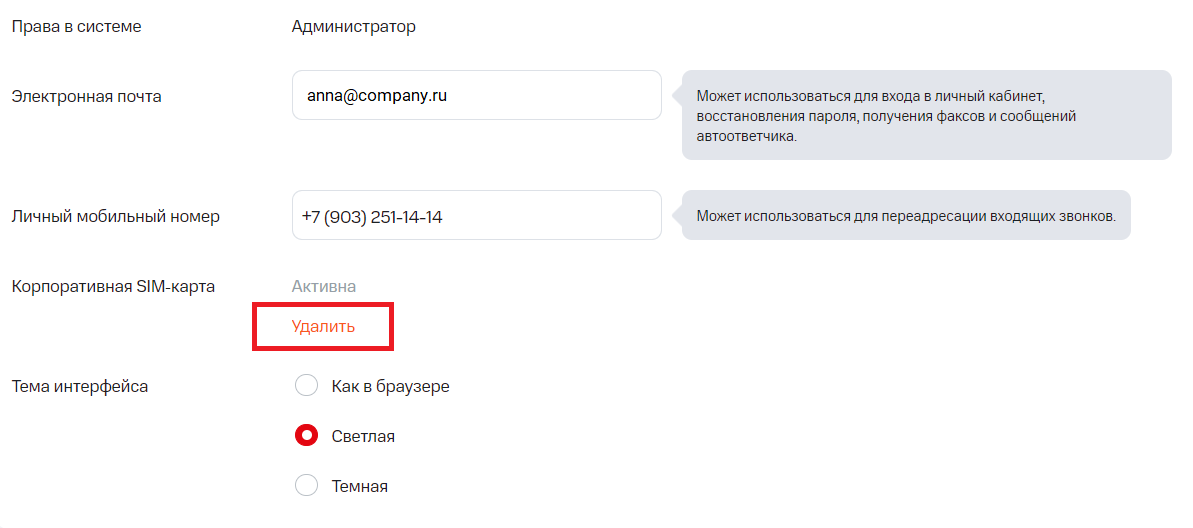Select the "Как в браузере" radio button
This screenshot has height=528, width=1193.
point(306,386)
